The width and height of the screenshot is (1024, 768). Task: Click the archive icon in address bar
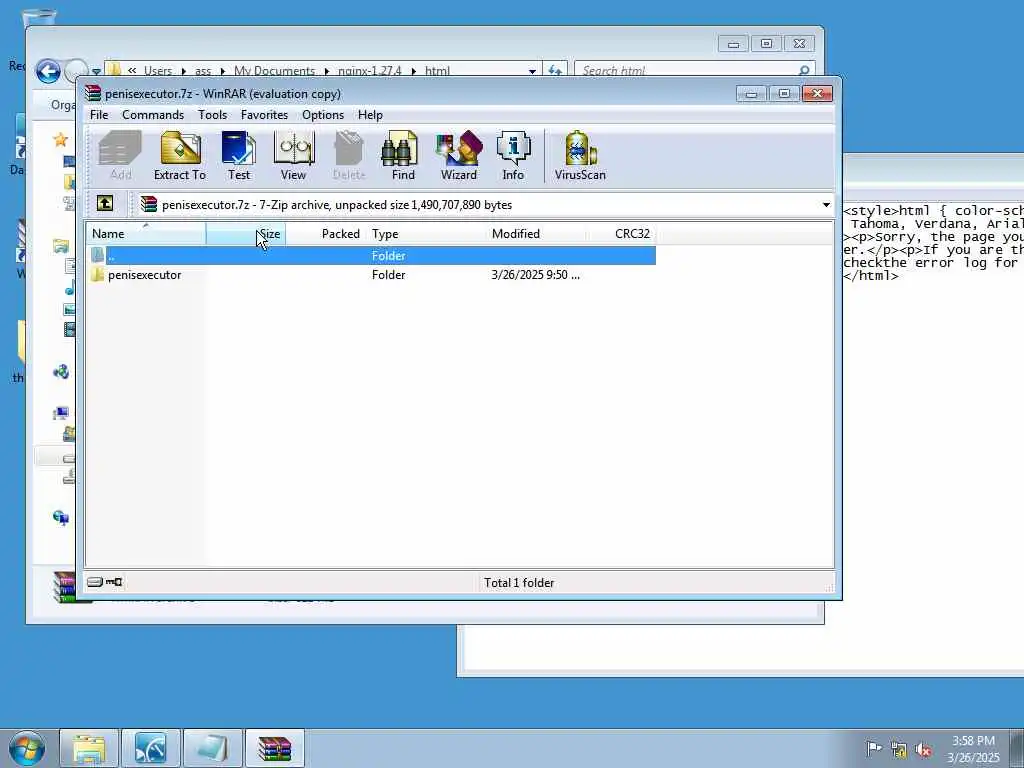coord(149,204)
